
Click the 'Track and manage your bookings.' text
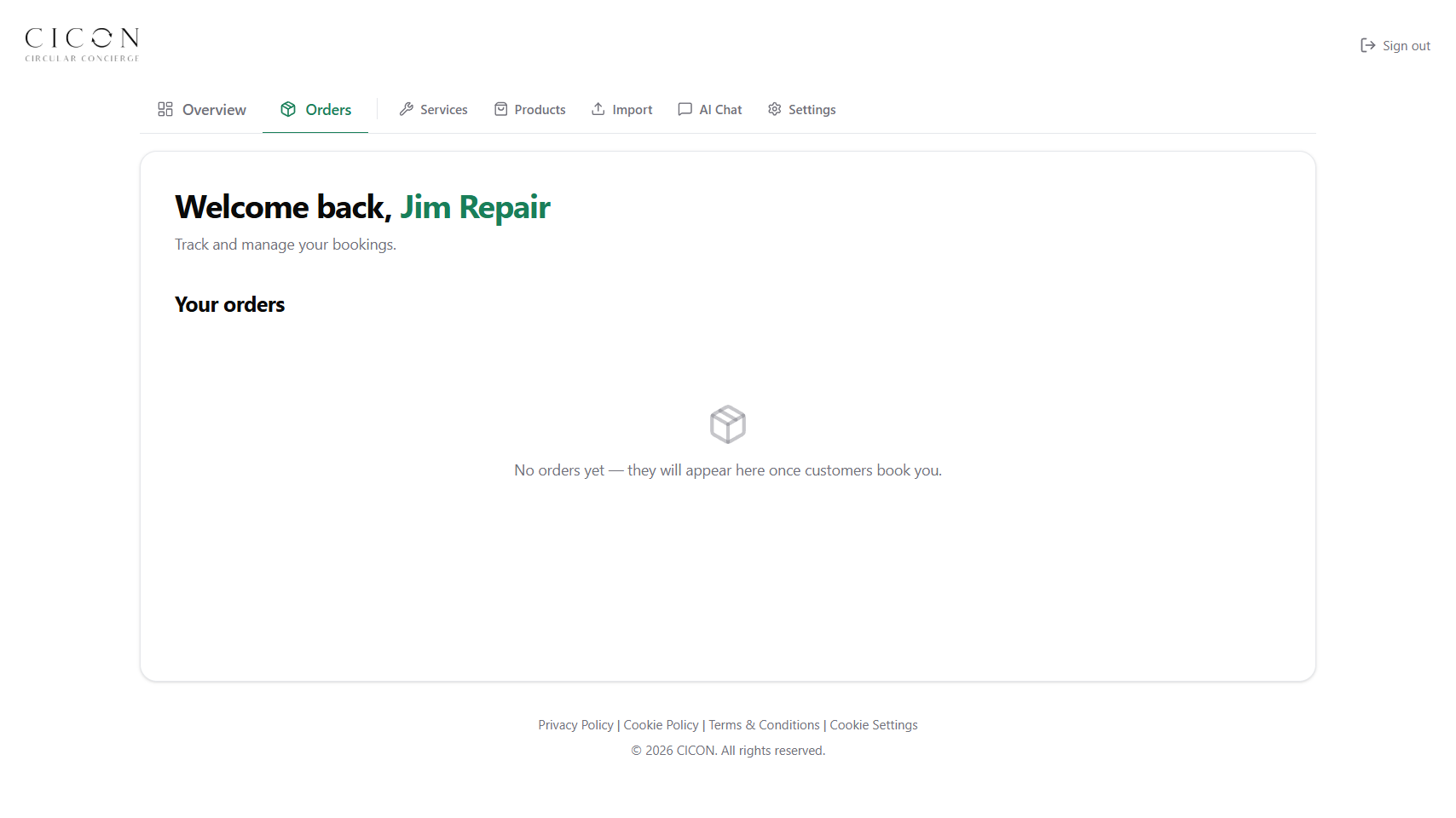[286, 245]
